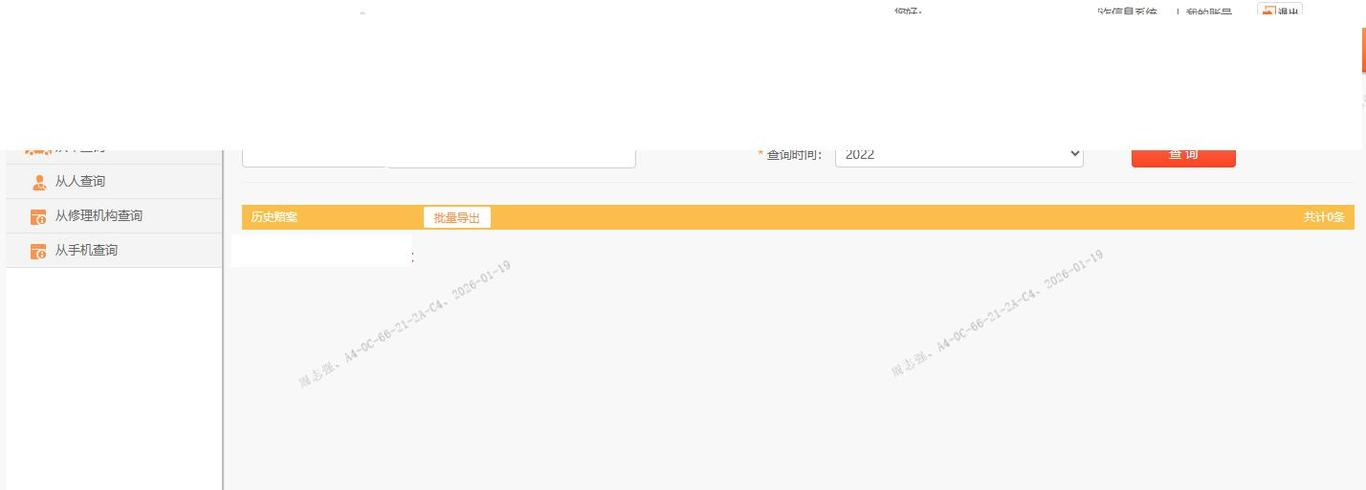Click the orange scrollbar thumb at right edge
Viewport: 1366px width, 490px height.
click(x=1363, y=50)
